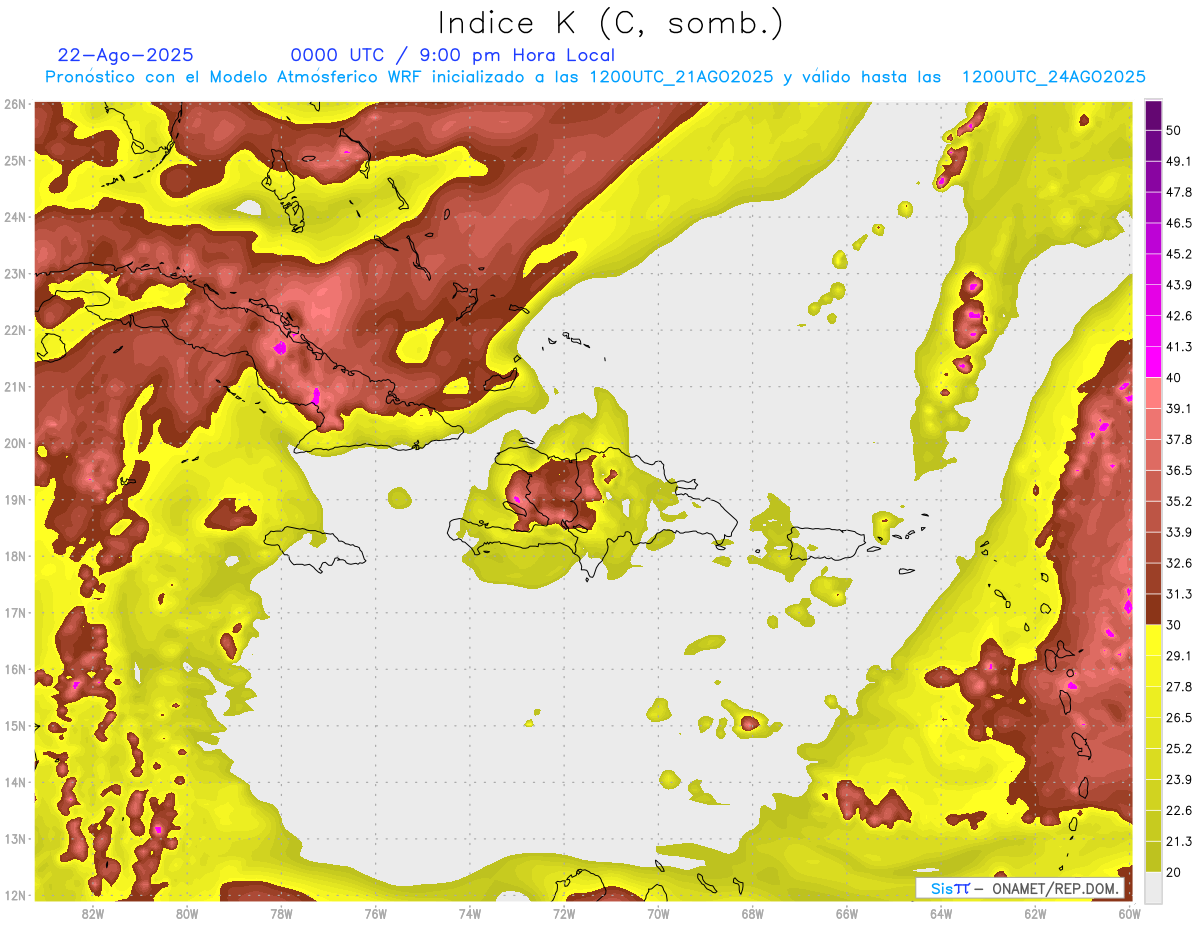Click the legend value "47.8"
Screen dimensions: 1200x927
click(1179, 192)
